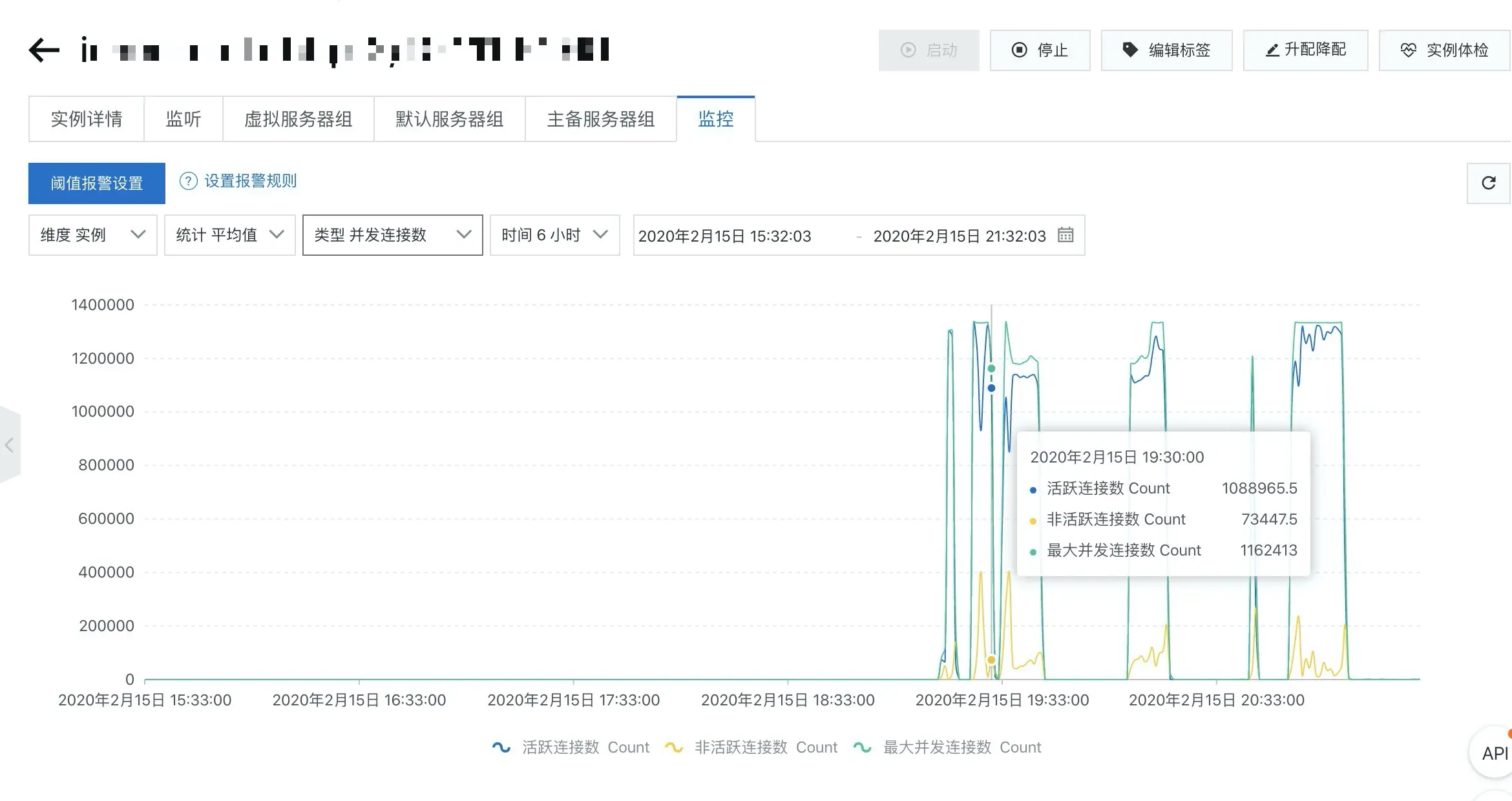
Task: Click blue 活跃连接数 data point on chart
Action: click(991, 388)
